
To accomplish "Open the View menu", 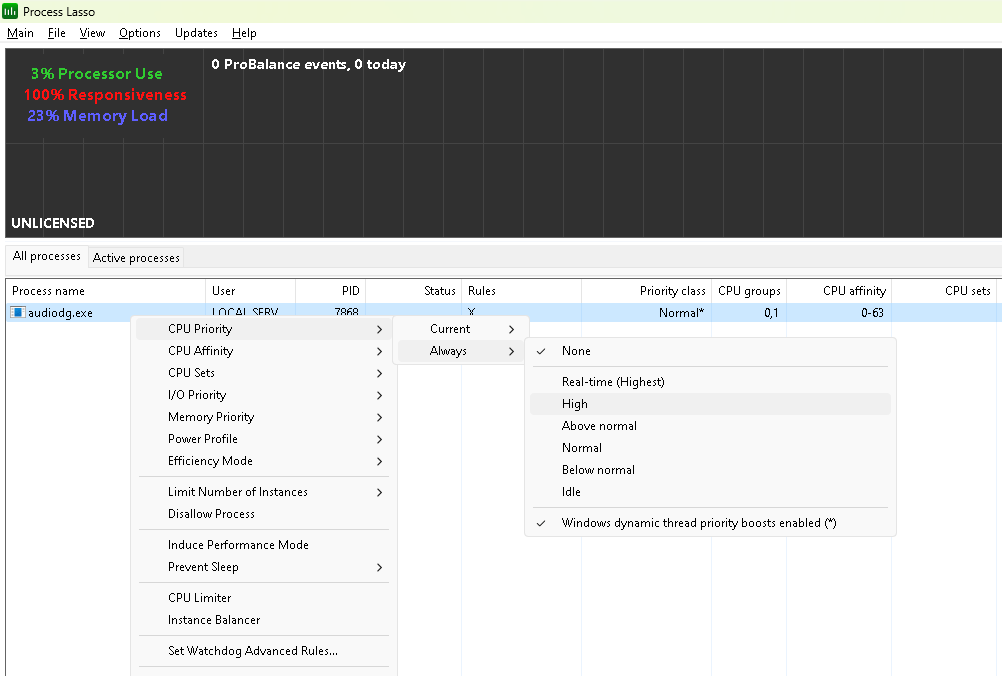I will [92, 33].
